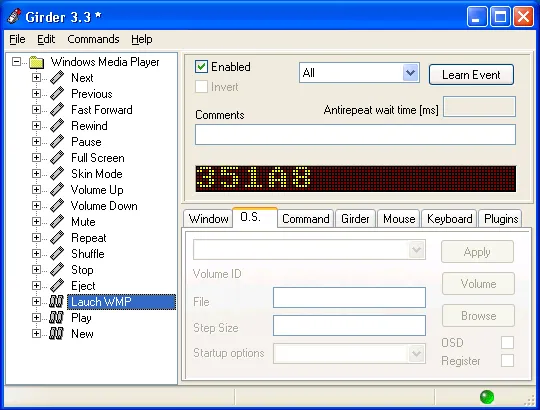This screenshot has height=410, width=540.
Task: Switch to the Mouse tab
Action: click(x=399, y=219)
